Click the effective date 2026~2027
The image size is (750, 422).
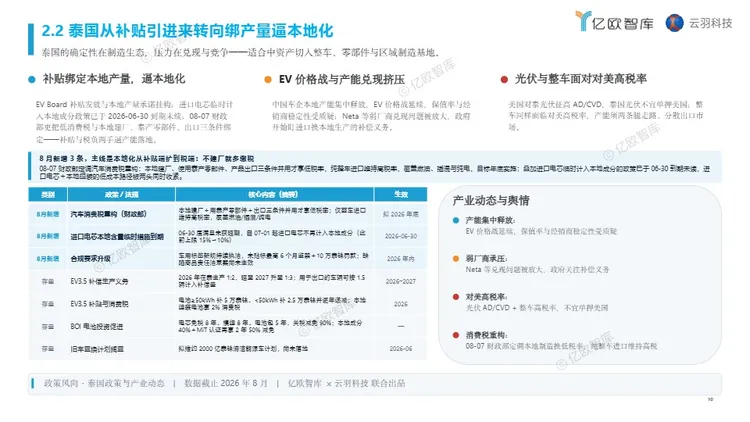401,281
